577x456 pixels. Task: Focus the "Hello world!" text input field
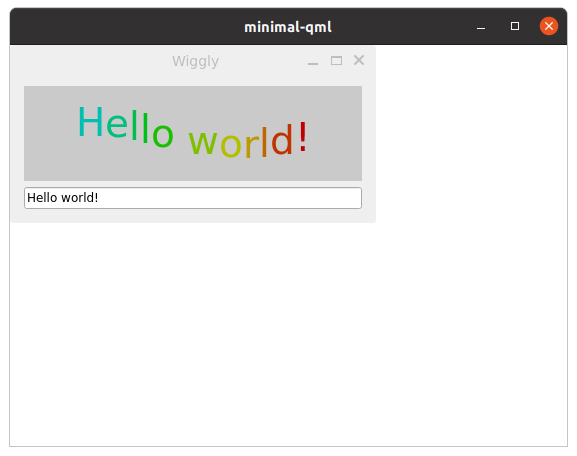(193, 198)
